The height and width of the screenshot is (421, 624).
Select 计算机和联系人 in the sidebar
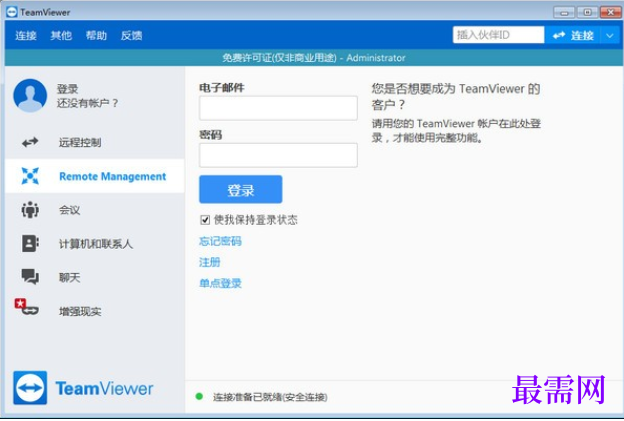click(x=95, y=244)
